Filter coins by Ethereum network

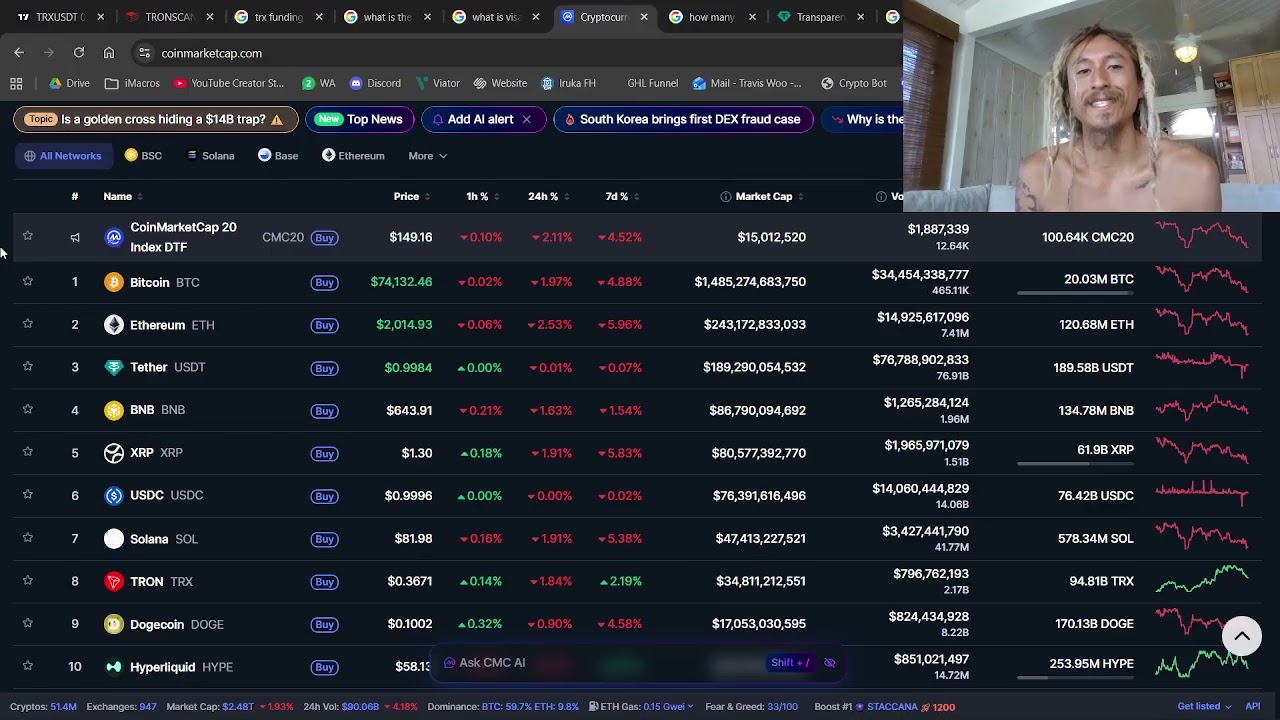[x=353, y=156]
